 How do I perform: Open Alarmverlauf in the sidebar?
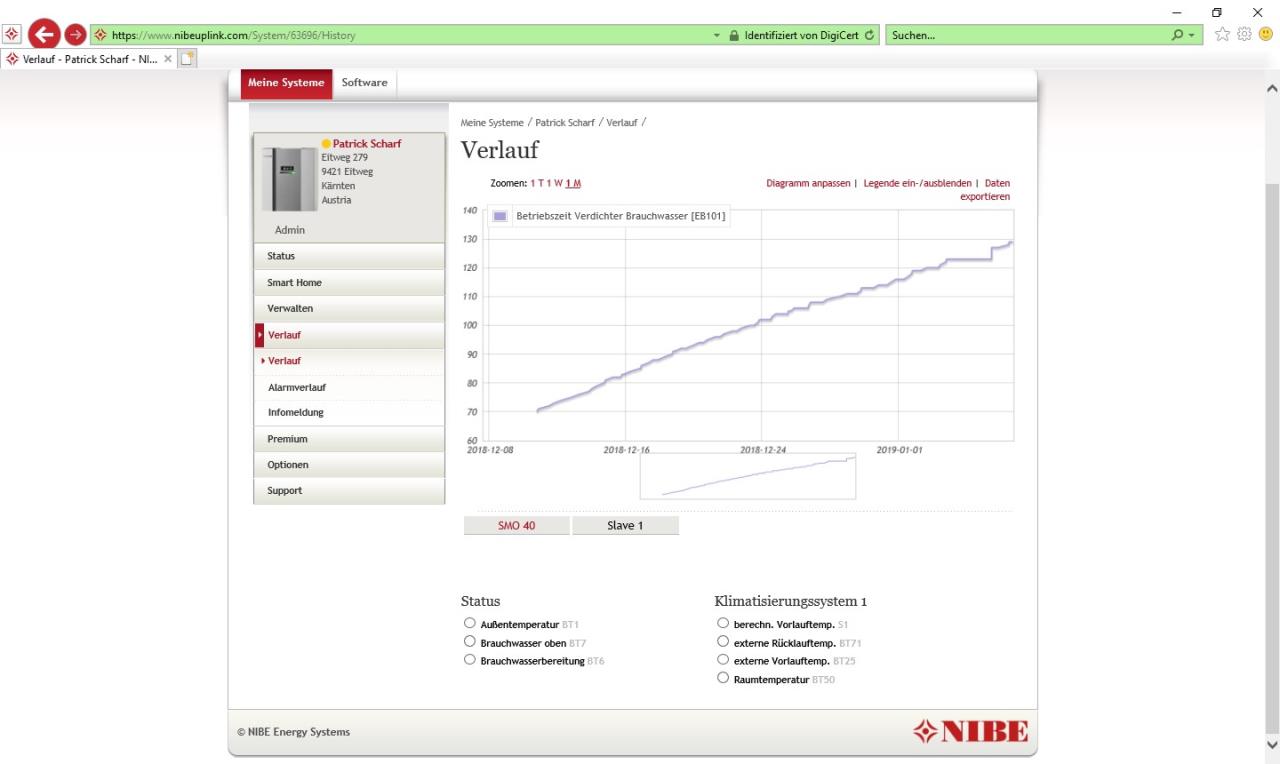[x=349, y=387]
